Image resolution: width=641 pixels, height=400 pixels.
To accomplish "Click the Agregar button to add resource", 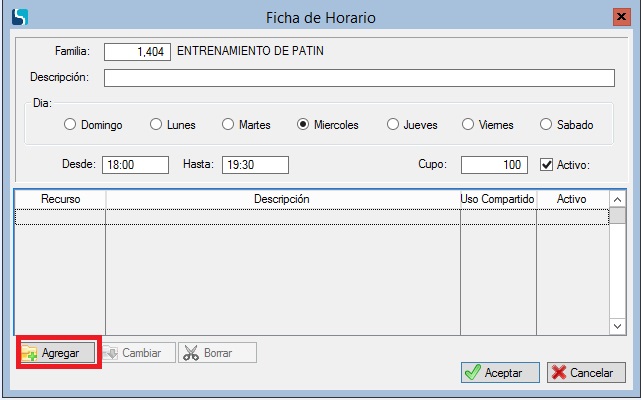I will tap(58, 353).
